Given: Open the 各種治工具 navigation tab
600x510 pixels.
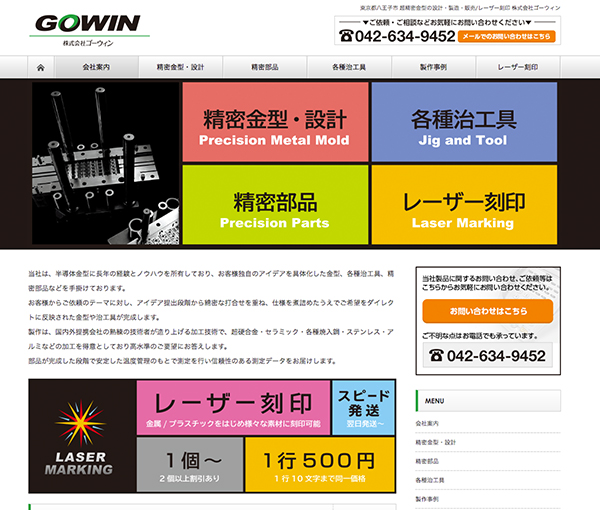Looking at the screenshot, I should coord(349,67).
